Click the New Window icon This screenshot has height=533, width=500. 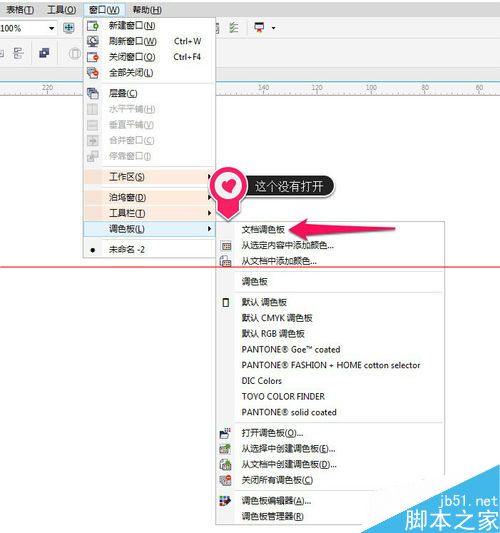[93, 26]
